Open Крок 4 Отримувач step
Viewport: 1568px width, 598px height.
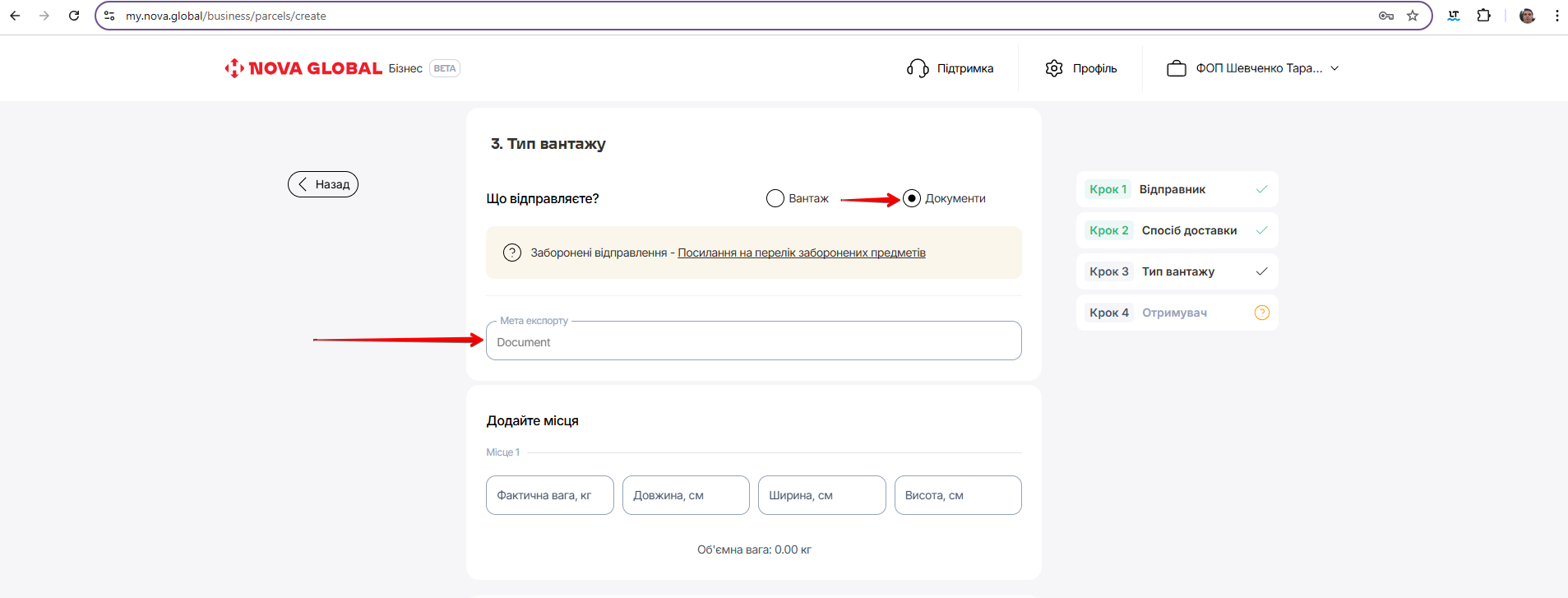[1176, 313]
